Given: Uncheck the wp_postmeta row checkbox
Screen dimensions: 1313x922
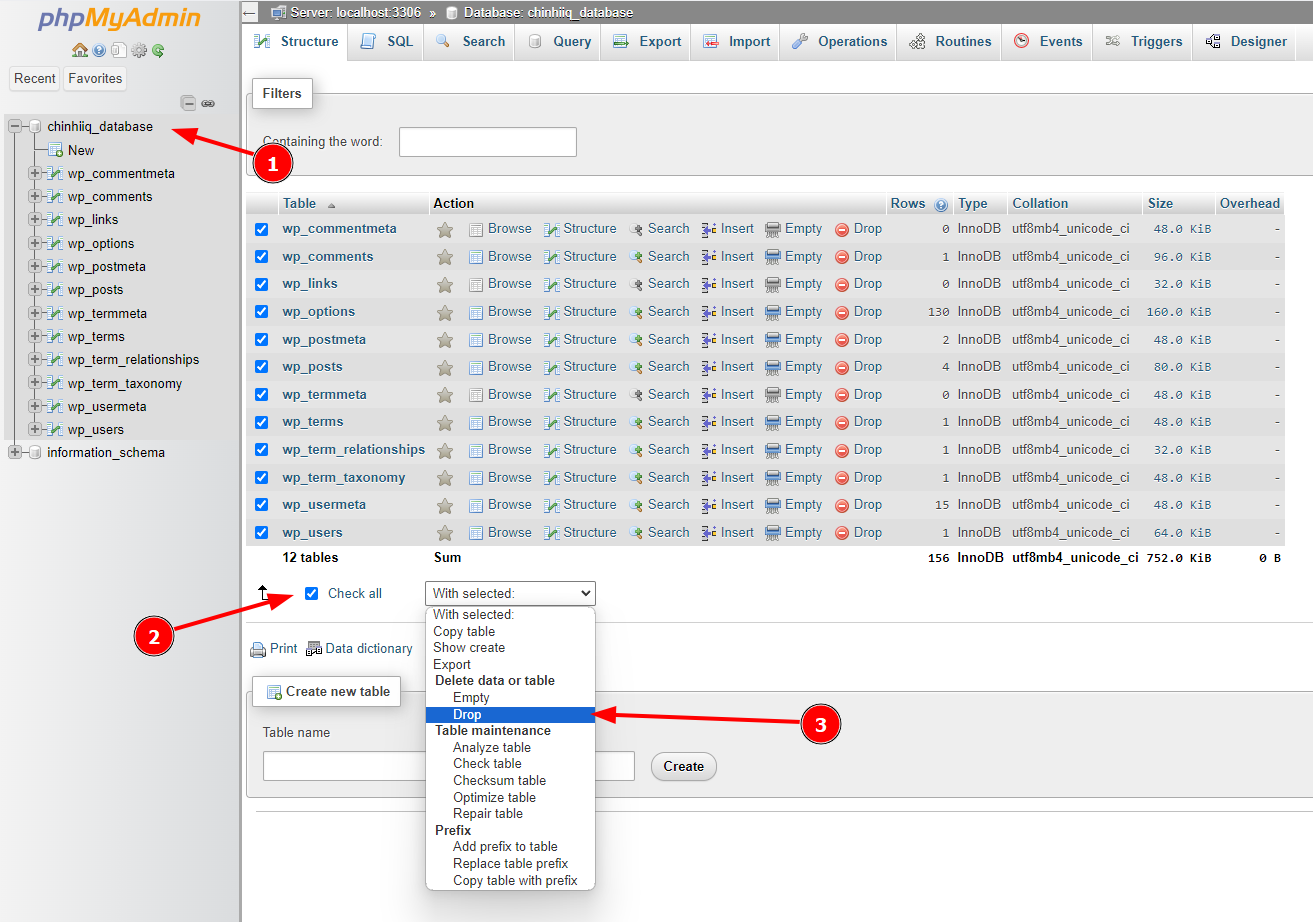Looking at the screenshot, I should pos(262,340).
